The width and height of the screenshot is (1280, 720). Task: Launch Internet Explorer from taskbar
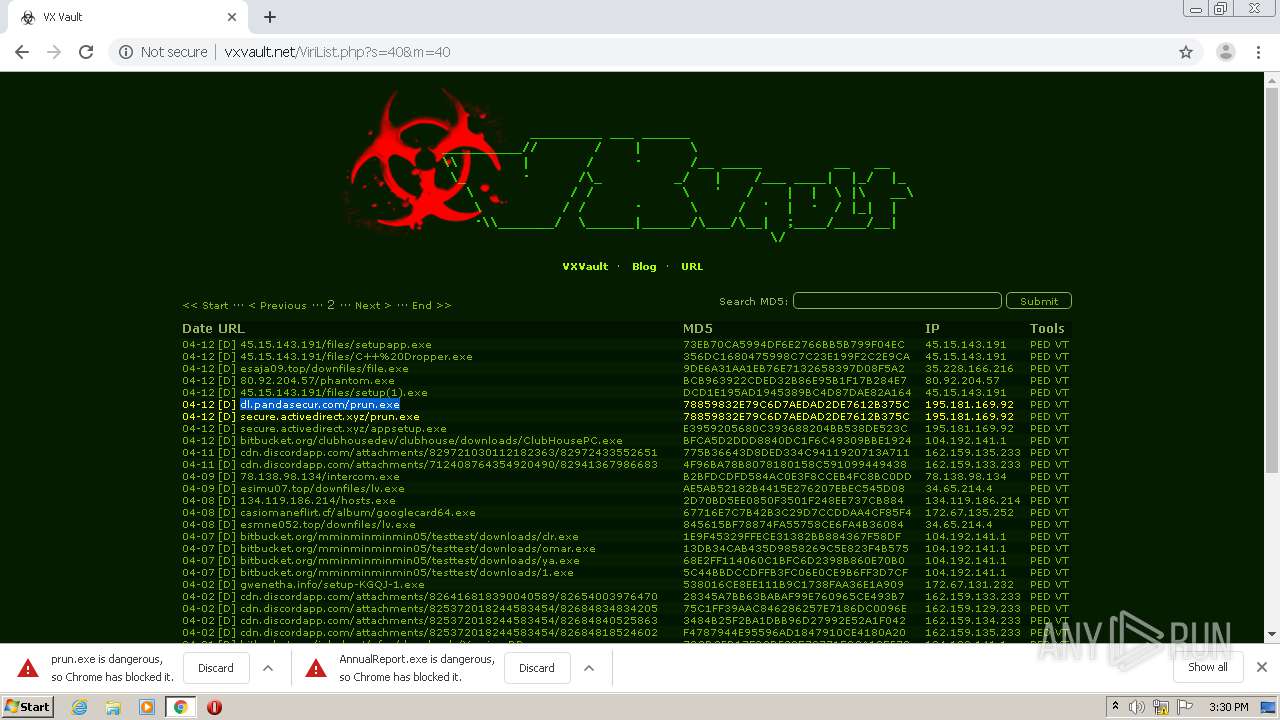(80, 707)
